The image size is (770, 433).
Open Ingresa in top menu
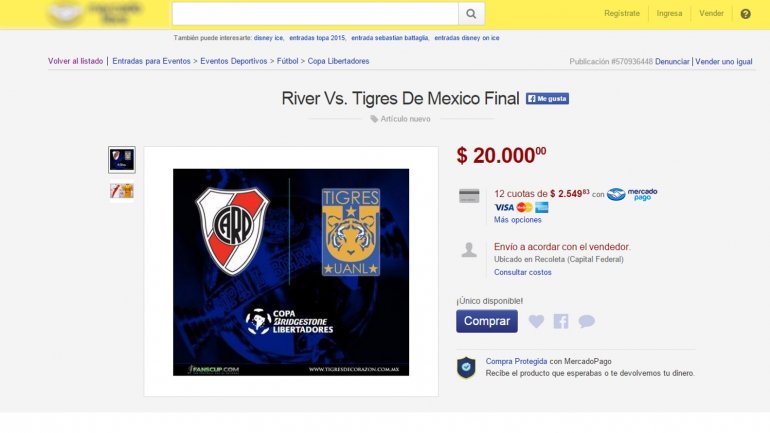coord(669,13)
